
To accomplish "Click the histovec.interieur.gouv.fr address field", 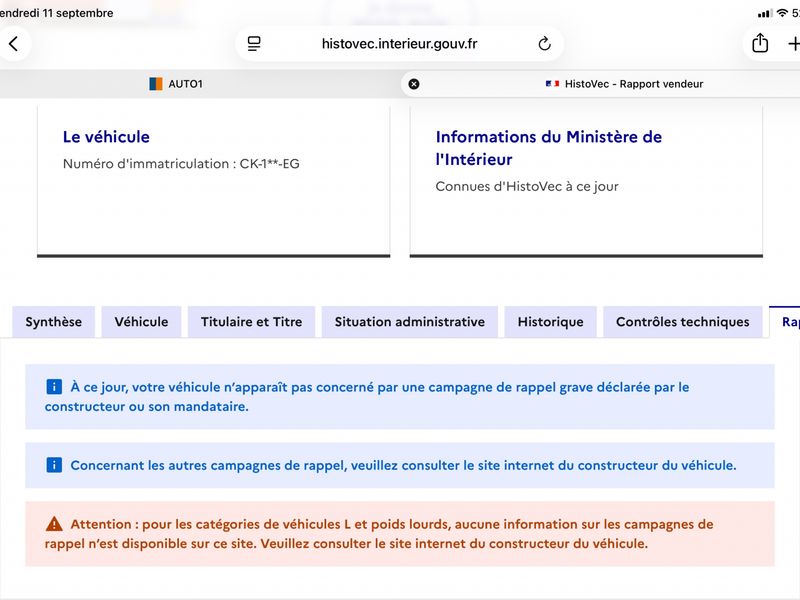I will click(399, 44).
